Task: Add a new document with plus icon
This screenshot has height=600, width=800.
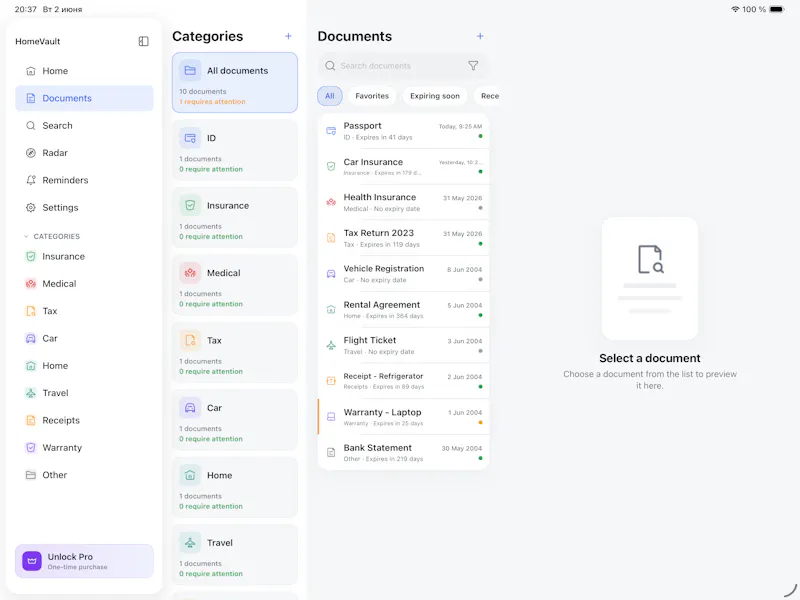Action: click(x=480, y=36)
